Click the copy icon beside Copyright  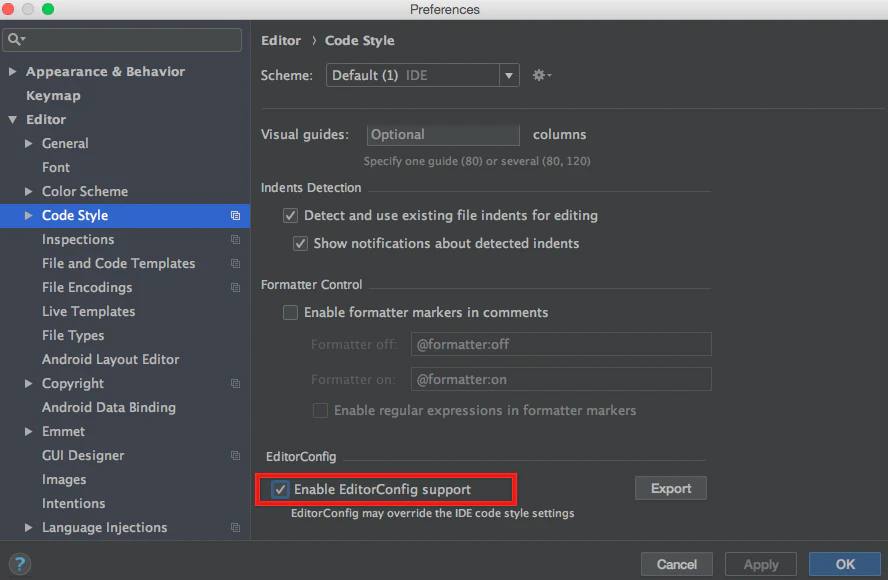(x=235, y=383)
